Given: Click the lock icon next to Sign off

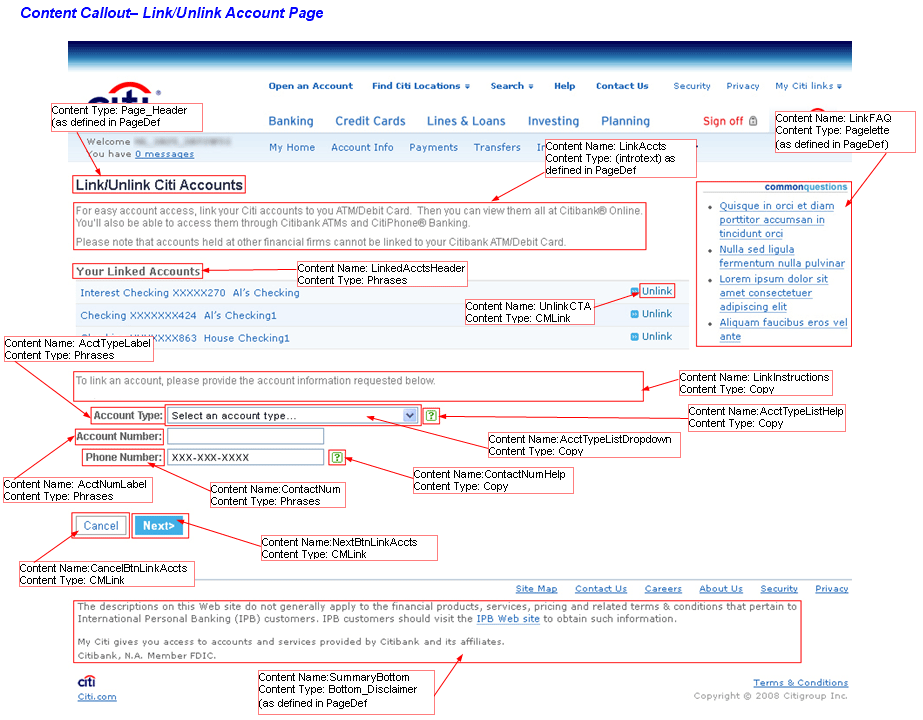Looking at the screenshot, I should 753,121.
